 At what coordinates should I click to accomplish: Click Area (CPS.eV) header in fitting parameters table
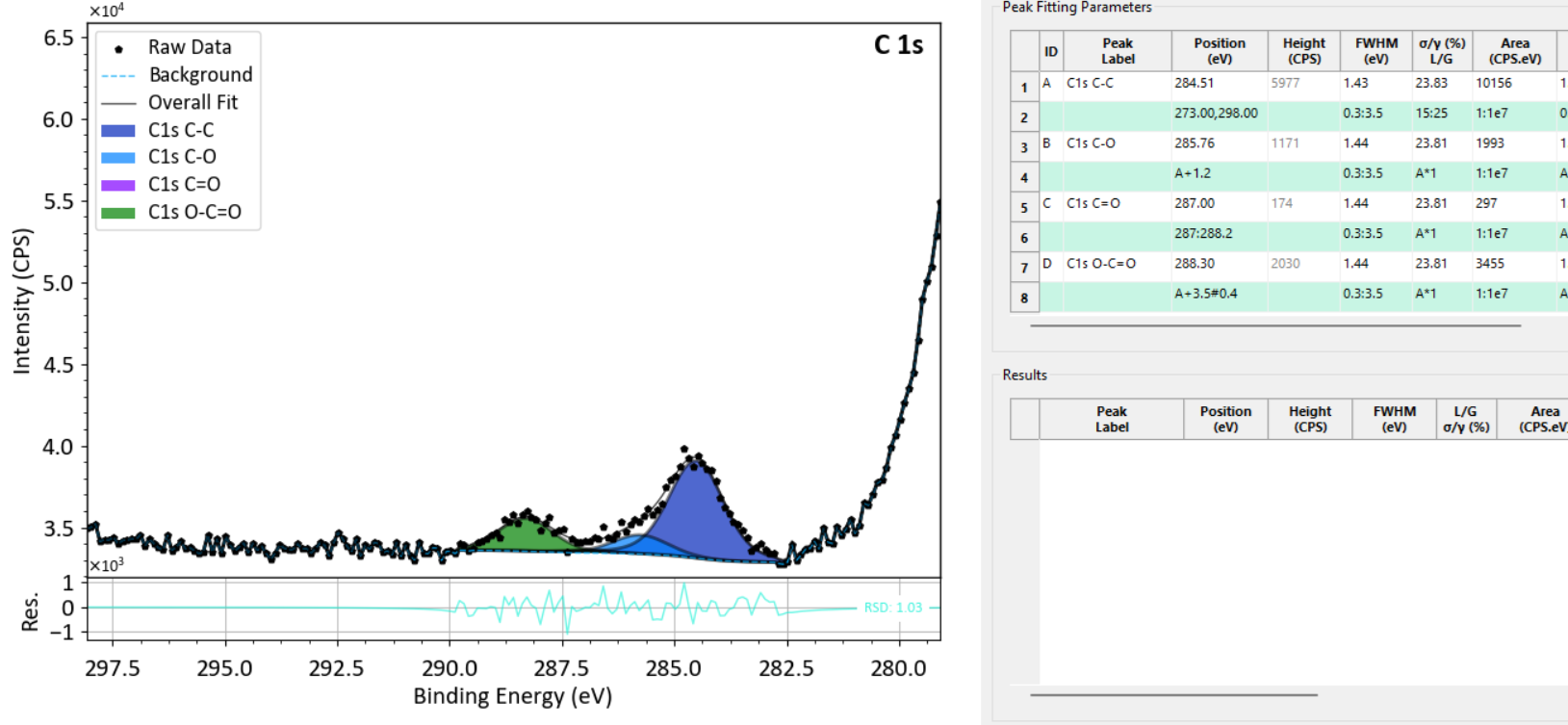pos(1515,52)
